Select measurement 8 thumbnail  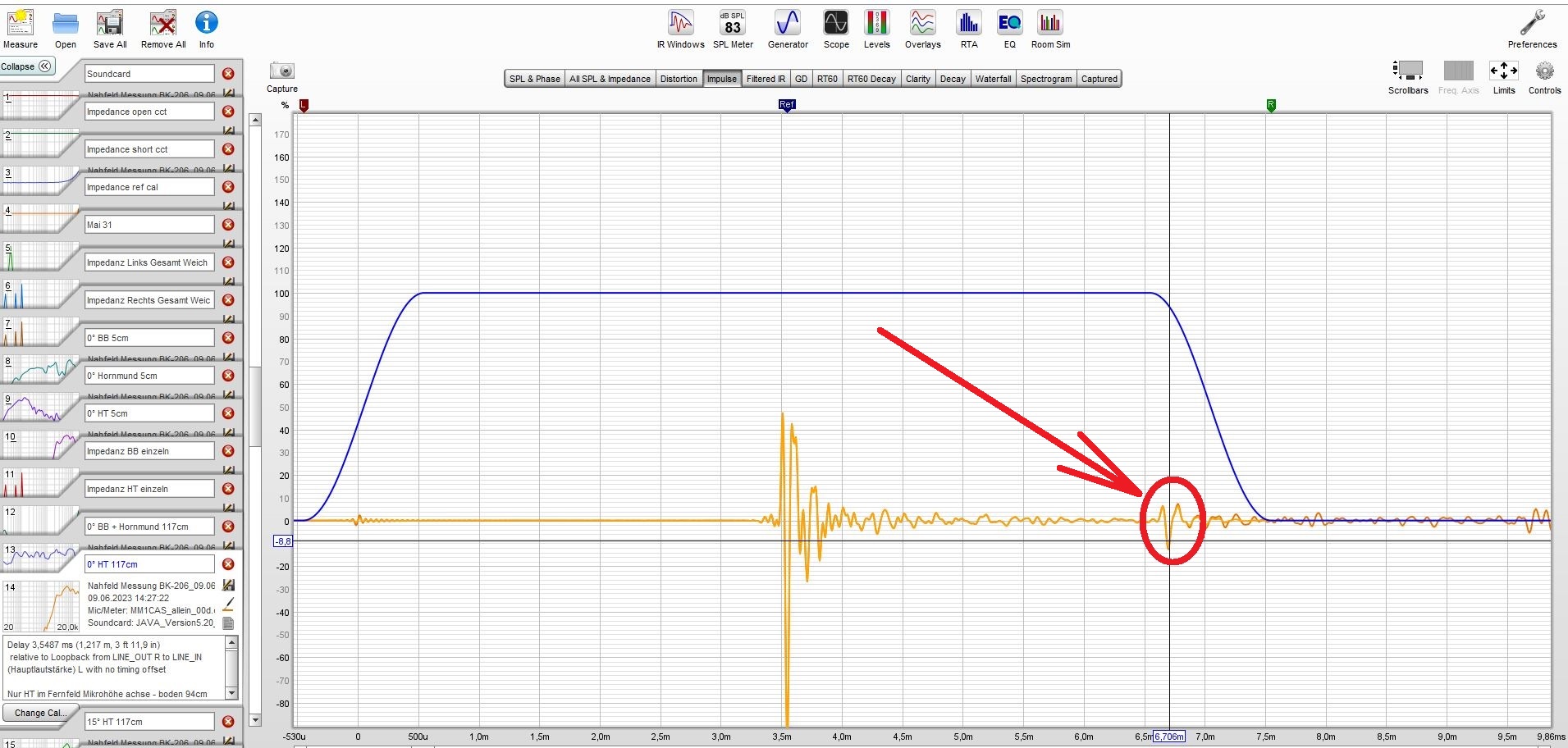coord(41,369)
